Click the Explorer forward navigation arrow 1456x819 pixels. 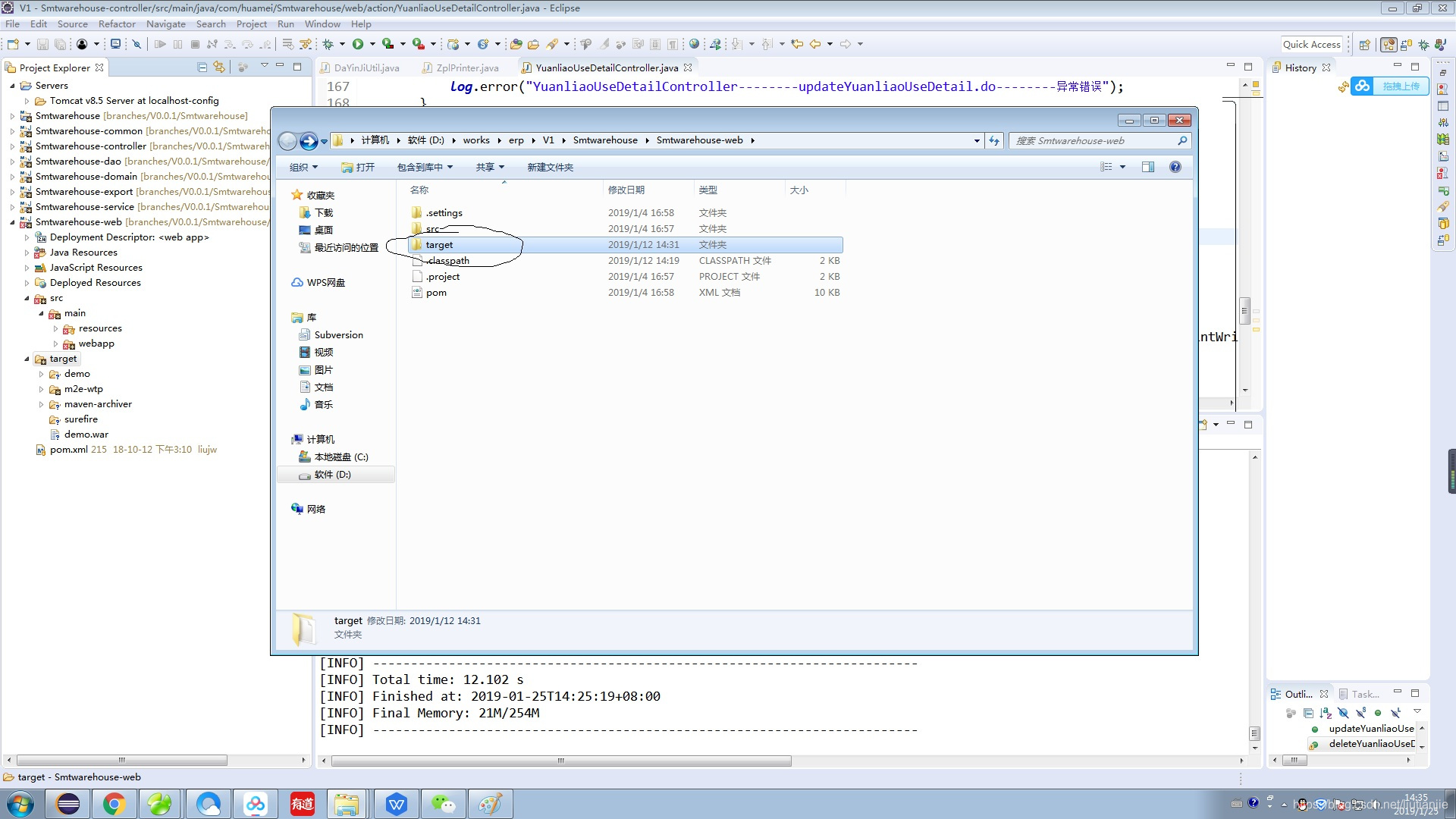(x=309, y=140)
